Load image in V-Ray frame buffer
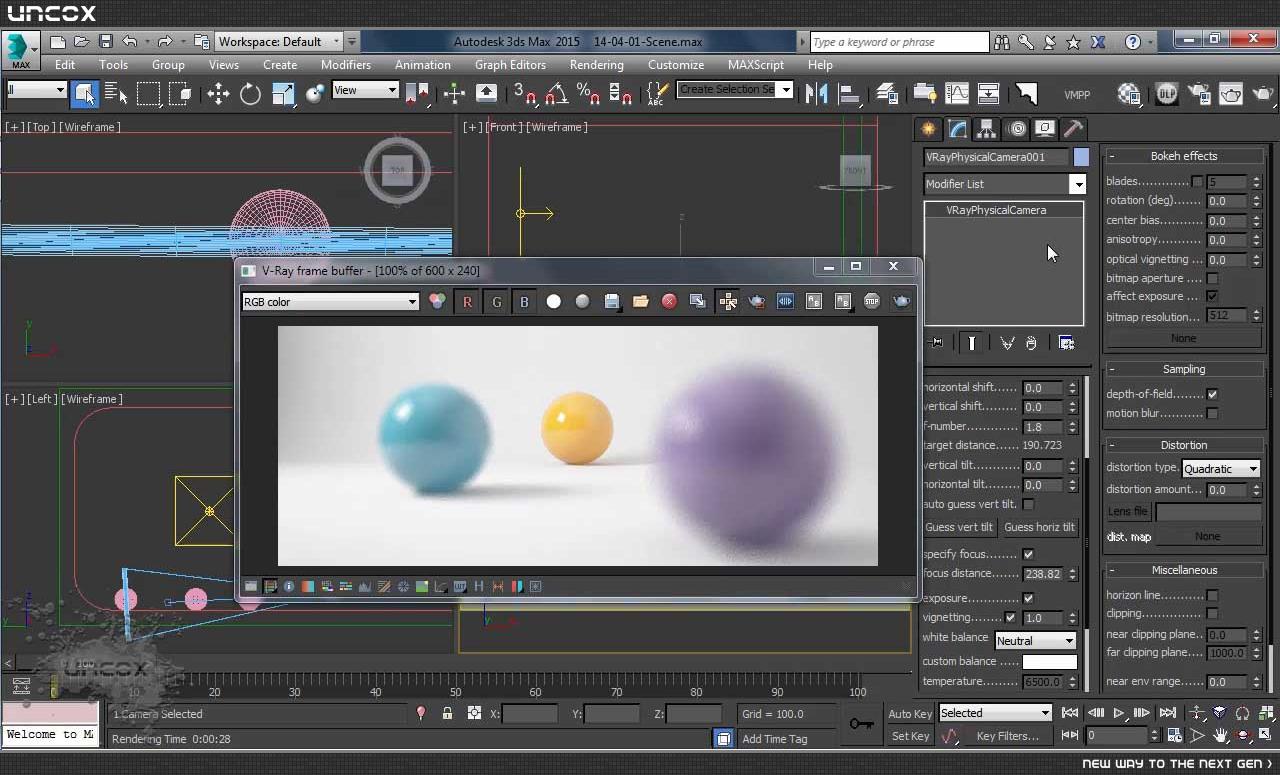This screenshot has height=775, width=1280. click(641, 302)
